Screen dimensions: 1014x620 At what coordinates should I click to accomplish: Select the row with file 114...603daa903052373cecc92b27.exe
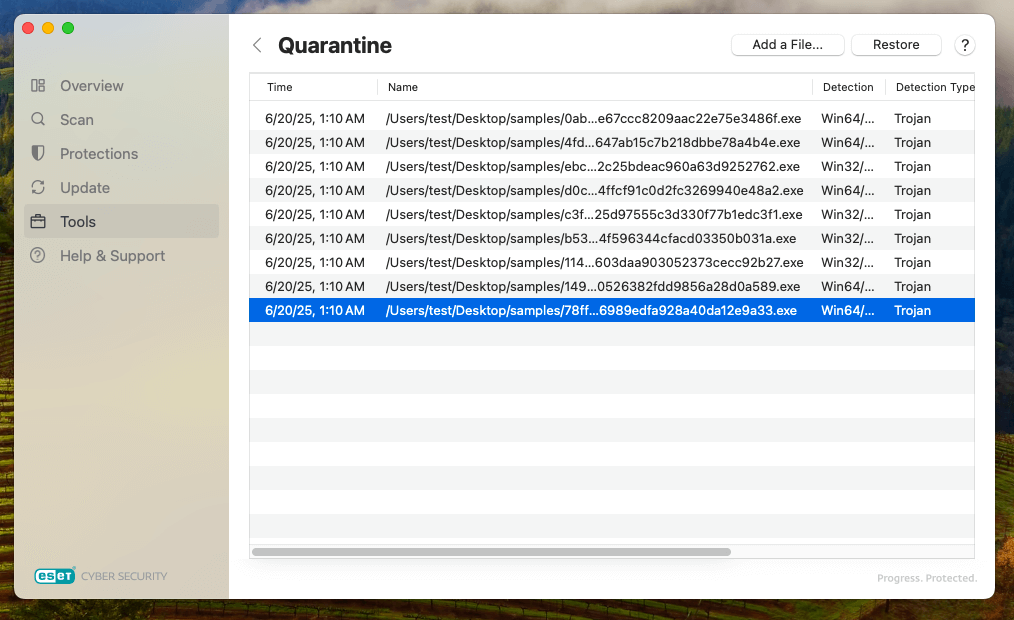coord(612,262)
